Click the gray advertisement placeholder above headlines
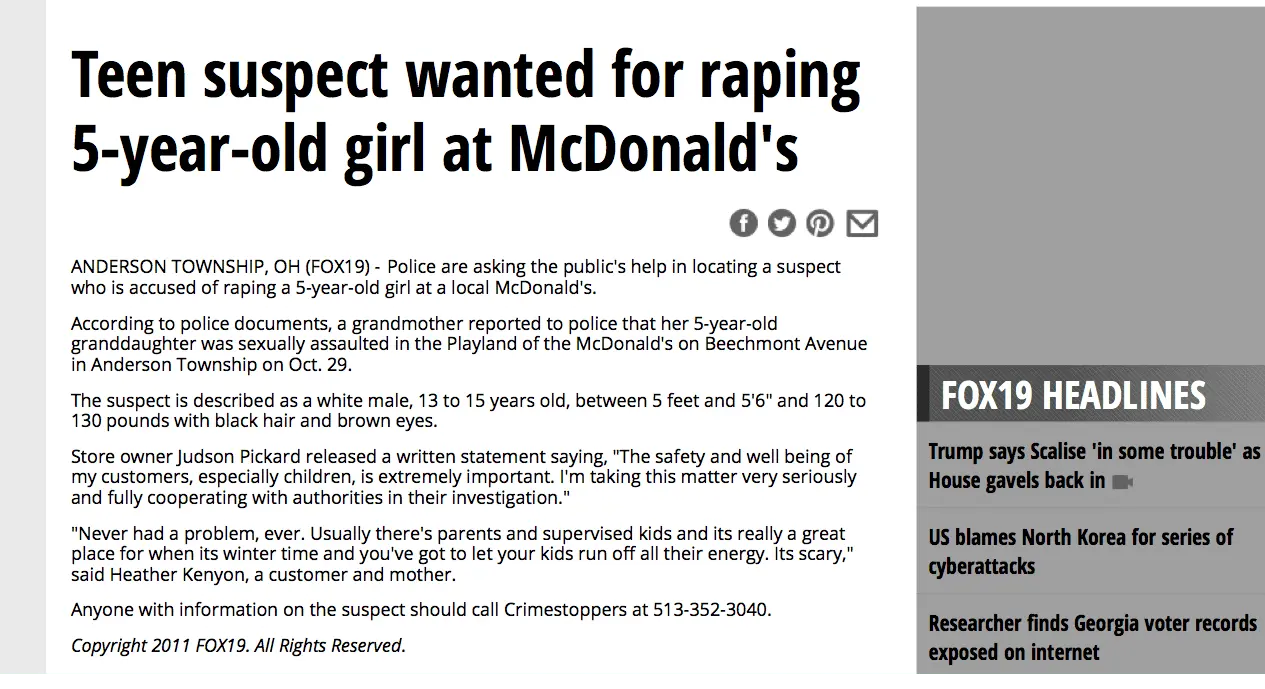The height and width of the screenshot is (689, 1265). click(x=1091, y=186)
